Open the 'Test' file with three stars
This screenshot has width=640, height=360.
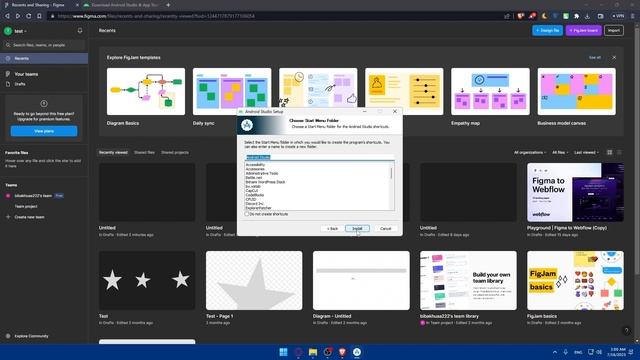[x=147, y=280]
